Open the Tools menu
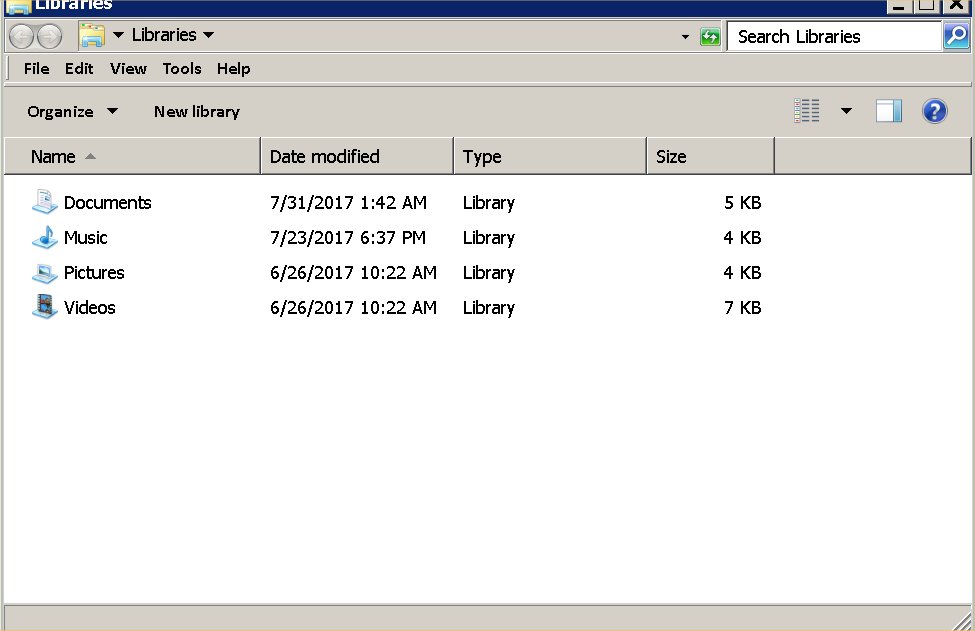Screen dimensions: 975x631 pyautogui.click(x=182, y=69)
